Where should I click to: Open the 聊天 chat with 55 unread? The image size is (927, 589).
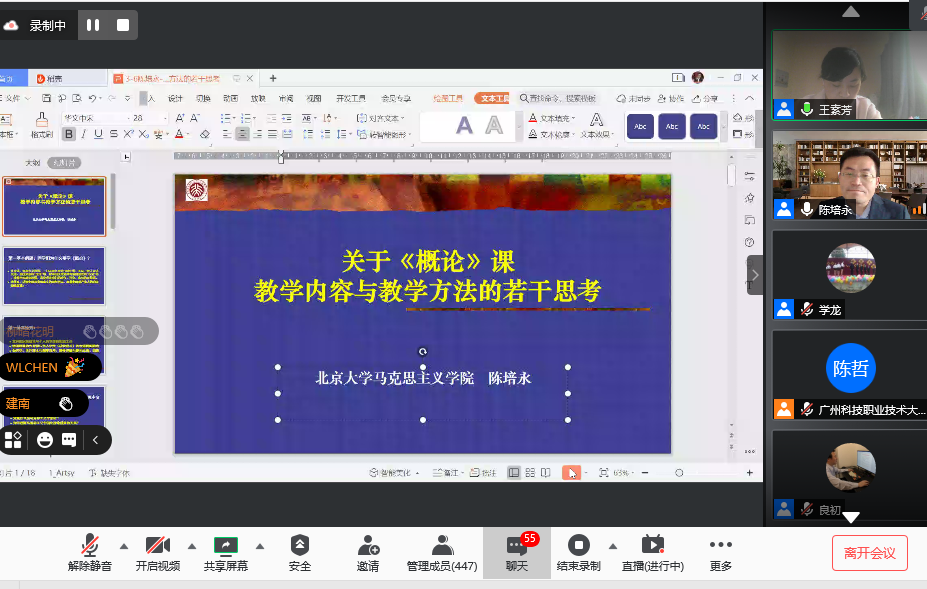tap(516, 545)
